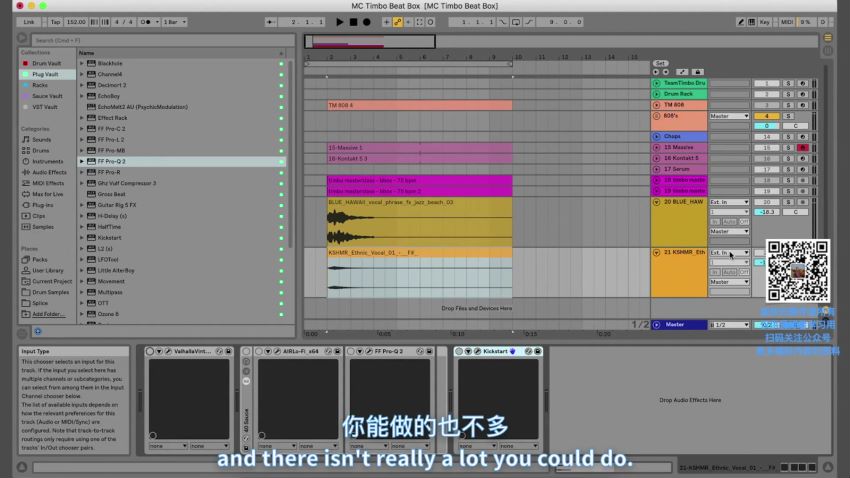Click the Set locator button

click(660, 63)
